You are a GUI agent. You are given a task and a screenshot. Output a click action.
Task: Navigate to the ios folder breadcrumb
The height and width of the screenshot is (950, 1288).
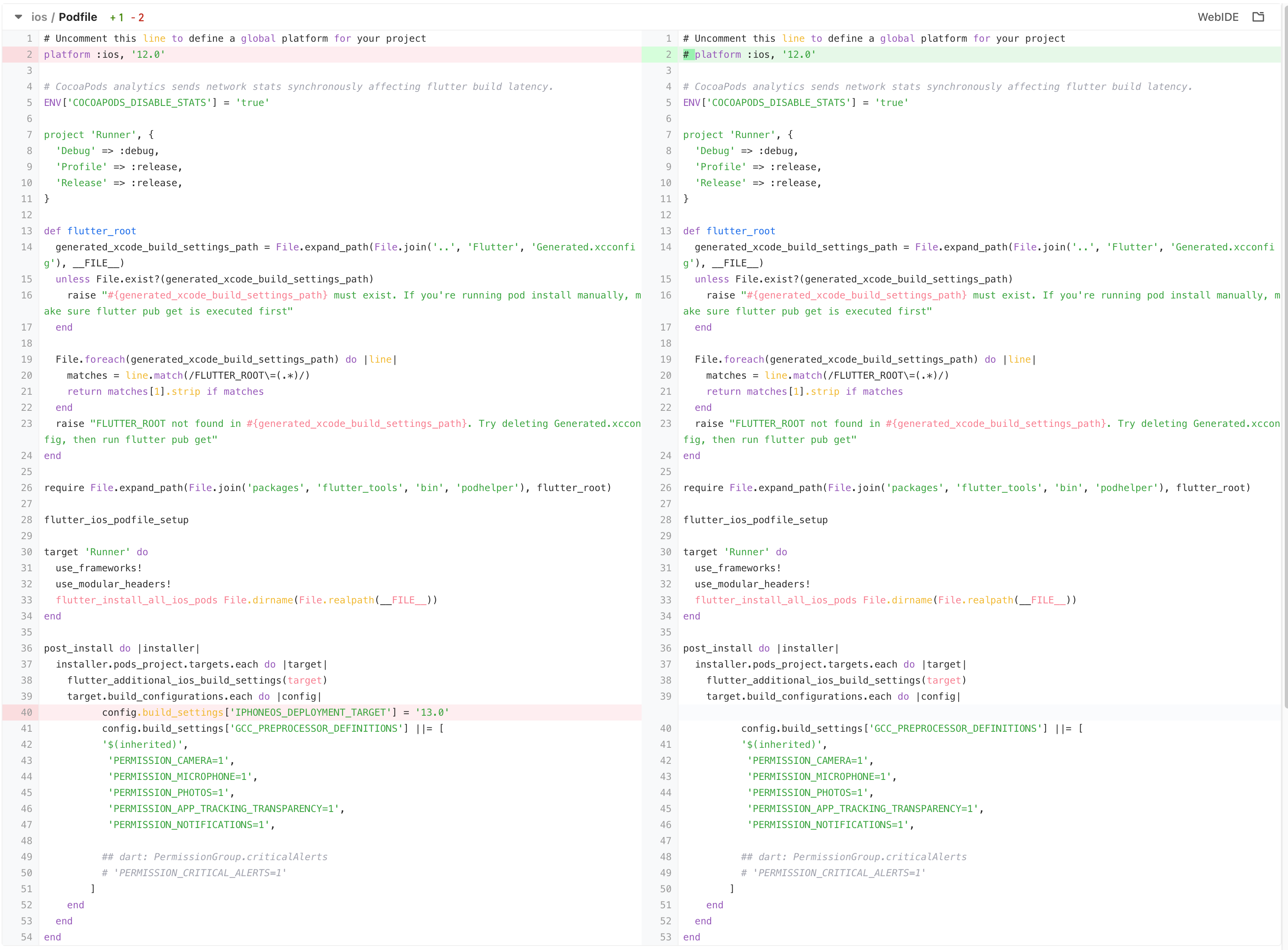pos(39,17)
